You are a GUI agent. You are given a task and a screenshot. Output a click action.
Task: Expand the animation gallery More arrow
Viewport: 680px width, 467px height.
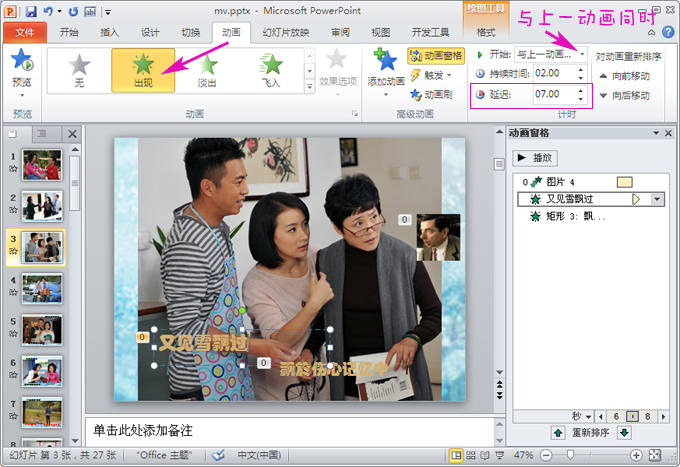tap(310, 86)
